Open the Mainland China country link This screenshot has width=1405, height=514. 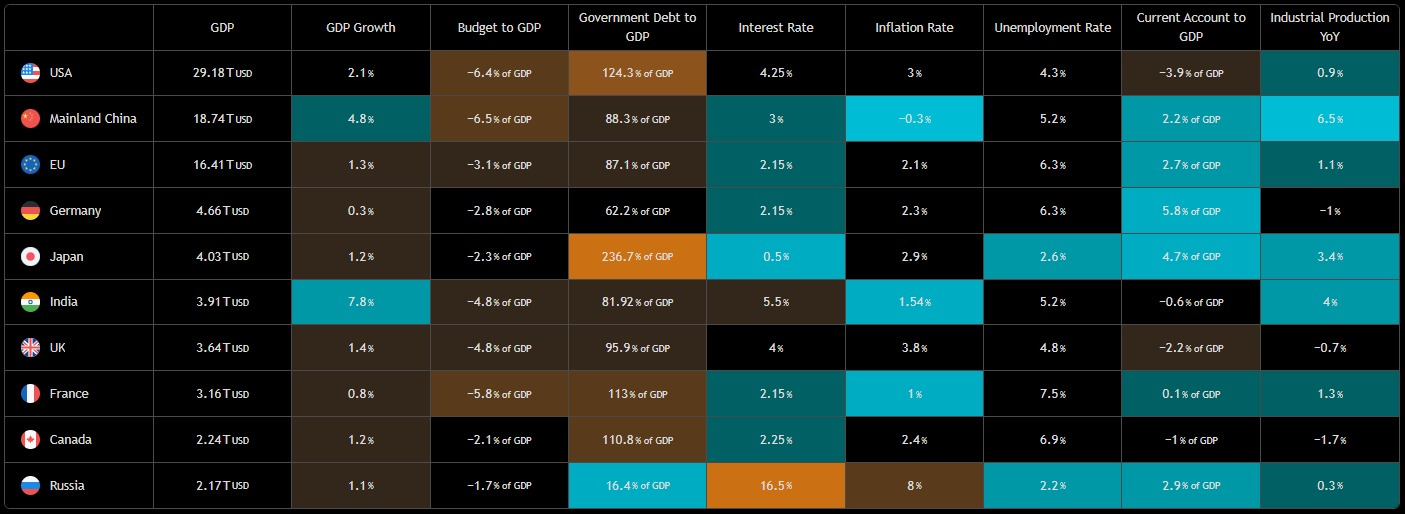(x=93, y=119)
